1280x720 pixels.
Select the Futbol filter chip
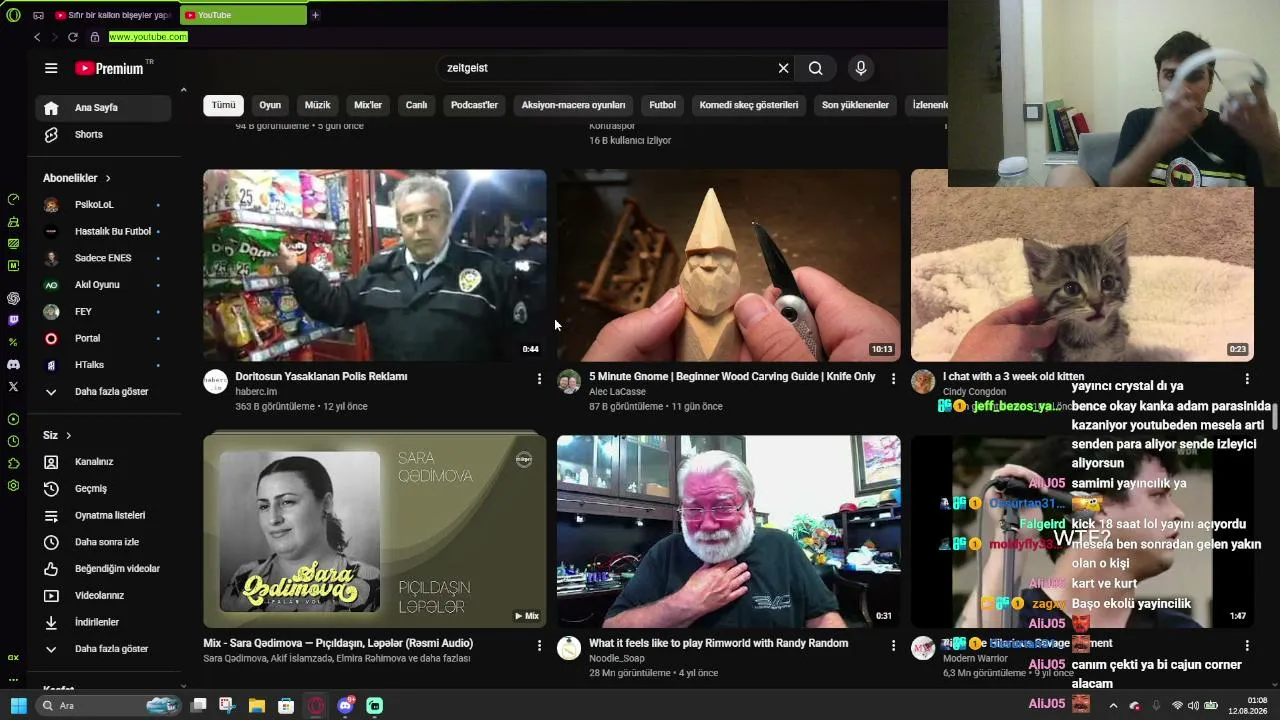pos(662,105)
